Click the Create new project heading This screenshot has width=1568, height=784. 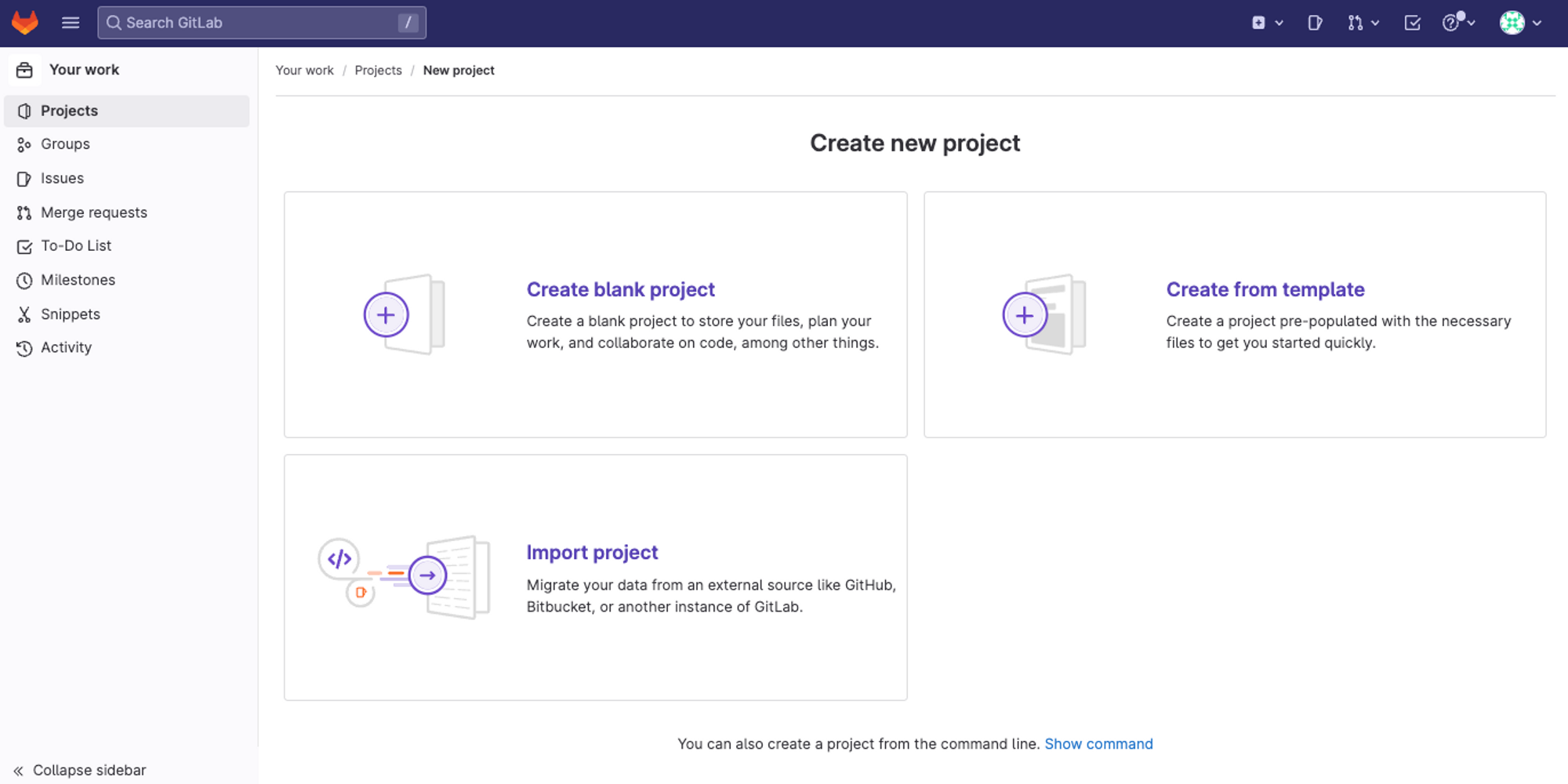tap(915, 143)
